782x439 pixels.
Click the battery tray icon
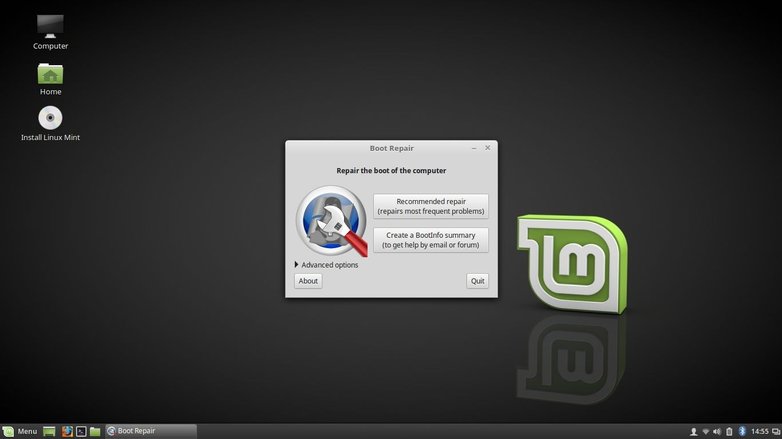[x=729, y=432]
